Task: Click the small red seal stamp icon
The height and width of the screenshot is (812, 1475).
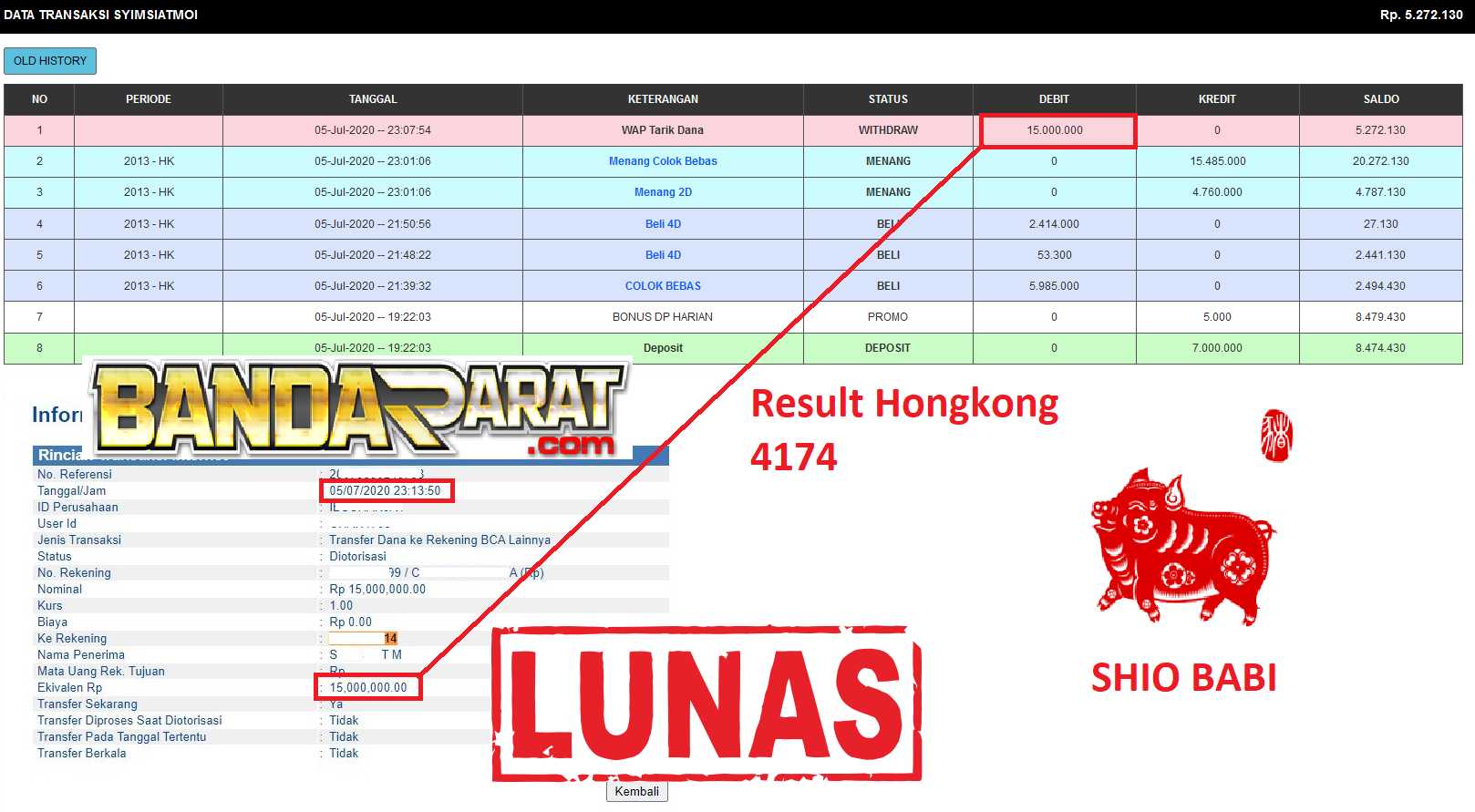Action: [1276, 435]
